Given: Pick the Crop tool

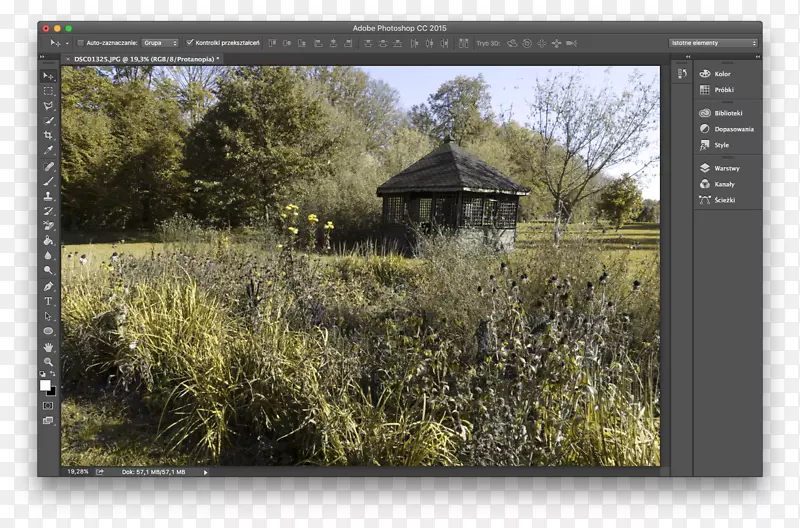Looking at the screenshot, I should pyautogui.click(x=48, y=135).
